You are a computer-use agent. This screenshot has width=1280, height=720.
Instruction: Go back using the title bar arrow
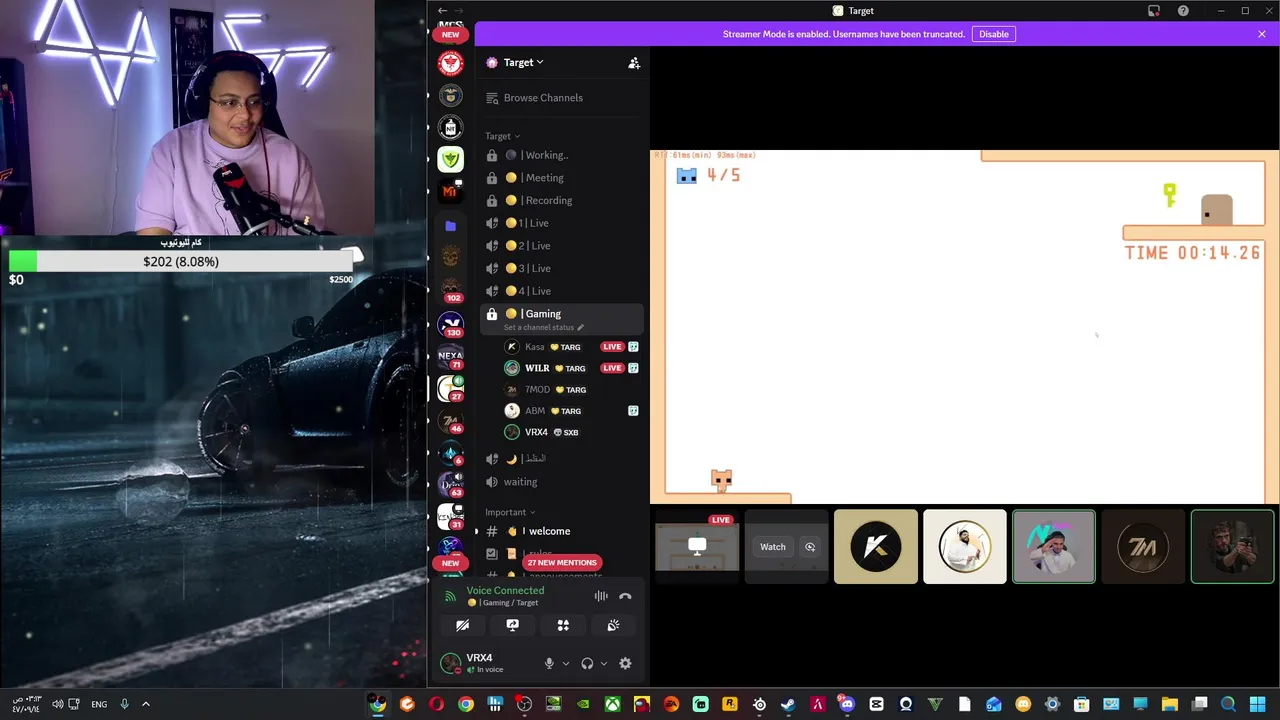(x=442, y=11)
